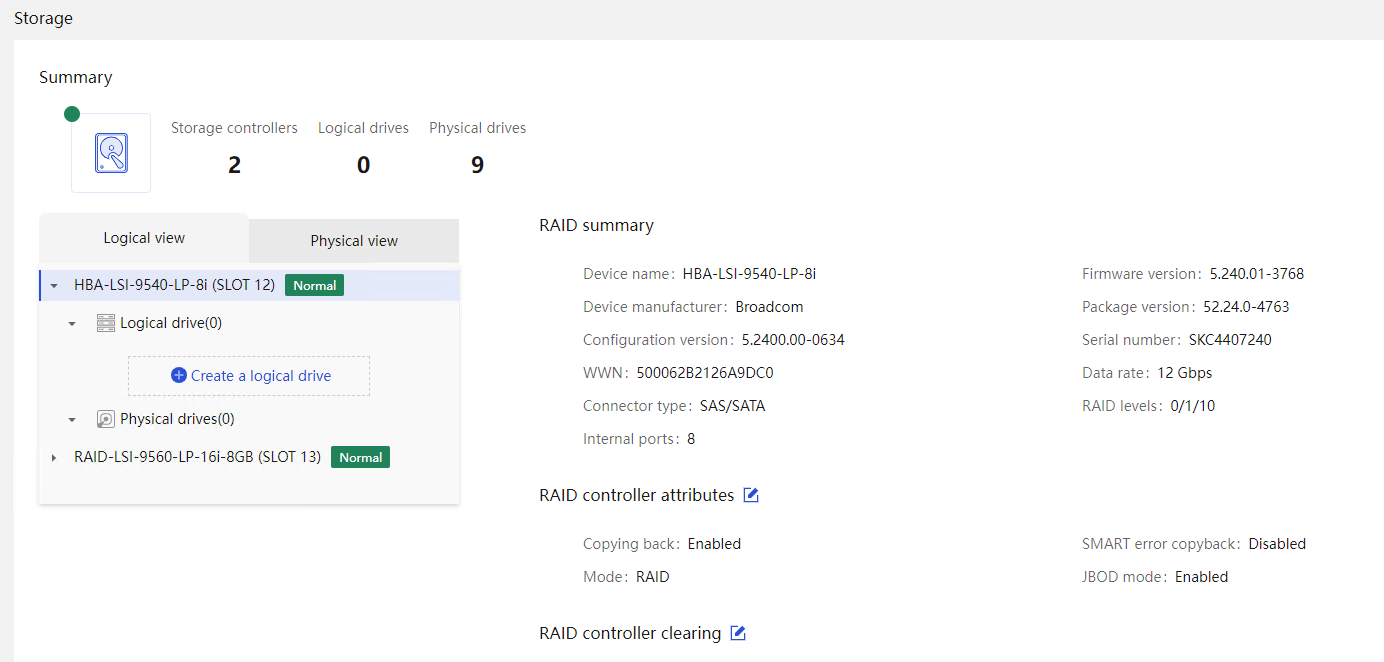Click the Storage controllers count 2

(x=234, y=165)
